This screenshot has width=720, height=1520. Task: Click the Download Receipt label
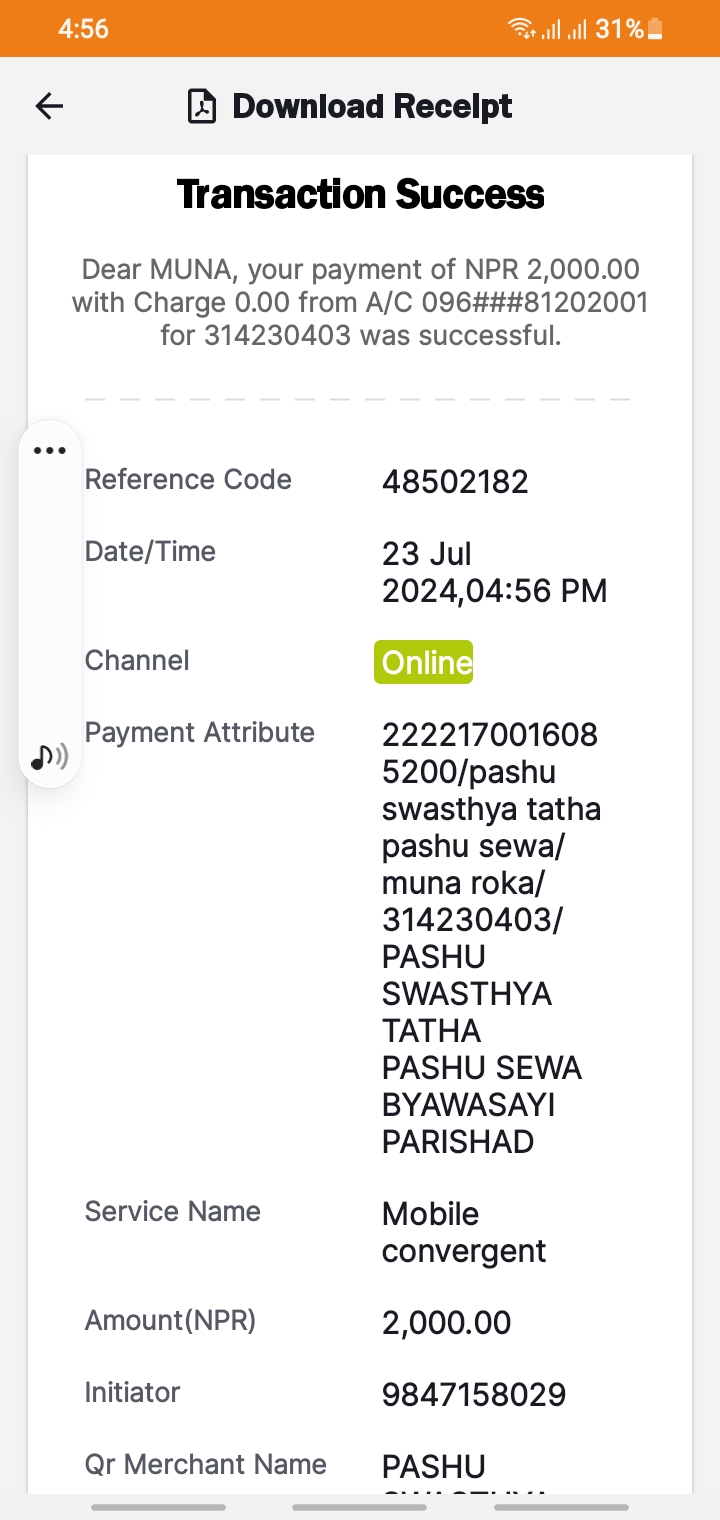(x=372, y=106)
